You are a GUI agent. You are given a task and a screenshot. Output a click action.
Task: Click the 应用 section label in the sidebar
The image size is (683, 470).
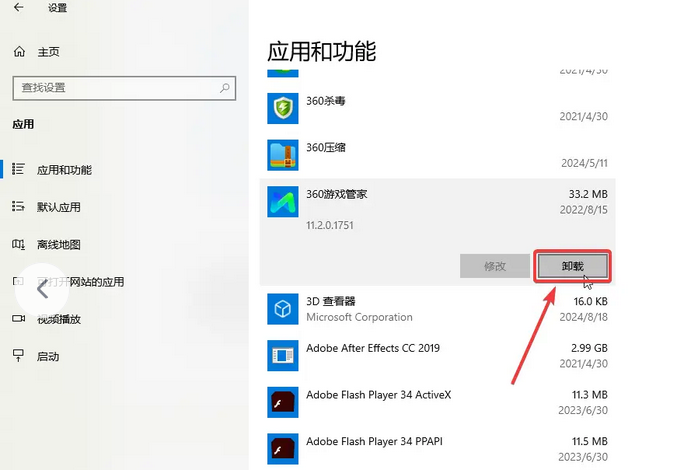point(23,125)
